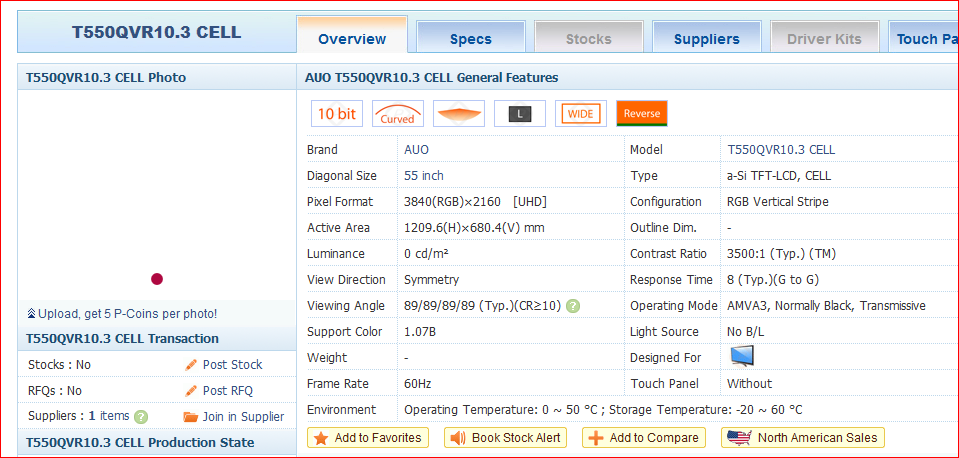Click the T550QVR10.3 CELL Production State header
The image size is (959, 458).
(x=140, y=443)
